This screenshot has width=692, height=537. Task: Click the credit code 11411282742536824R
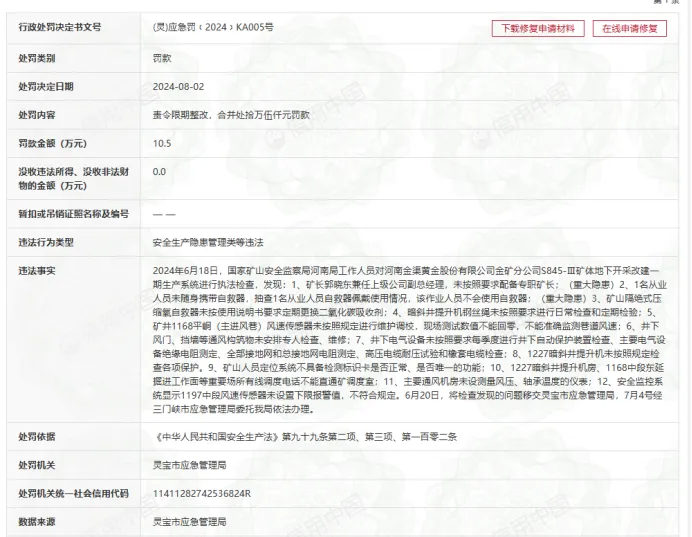[202, 493]
